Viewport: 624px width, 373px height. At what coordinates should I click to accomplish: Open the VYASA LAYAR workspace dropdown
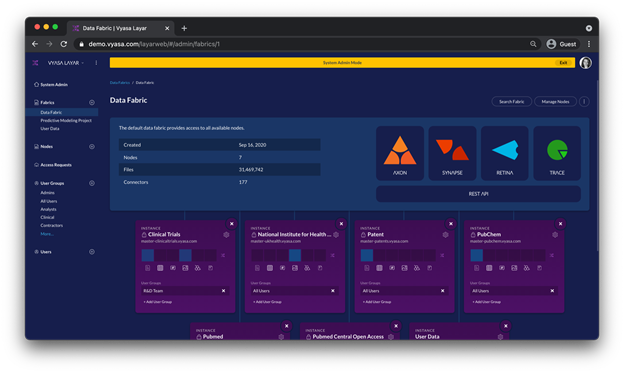[66, 63]
